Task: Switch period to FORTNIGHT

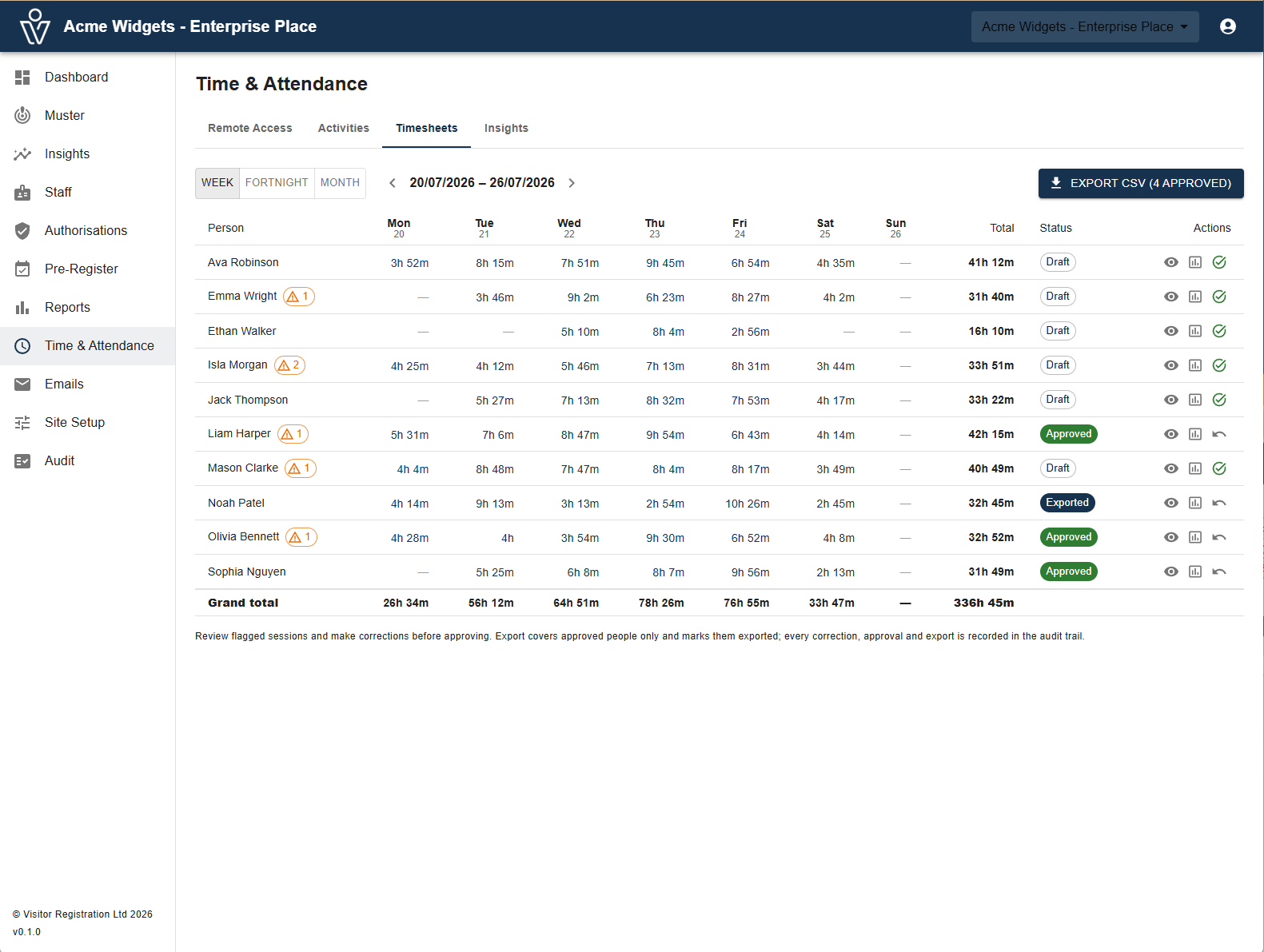Action: (x=277, y=183)
